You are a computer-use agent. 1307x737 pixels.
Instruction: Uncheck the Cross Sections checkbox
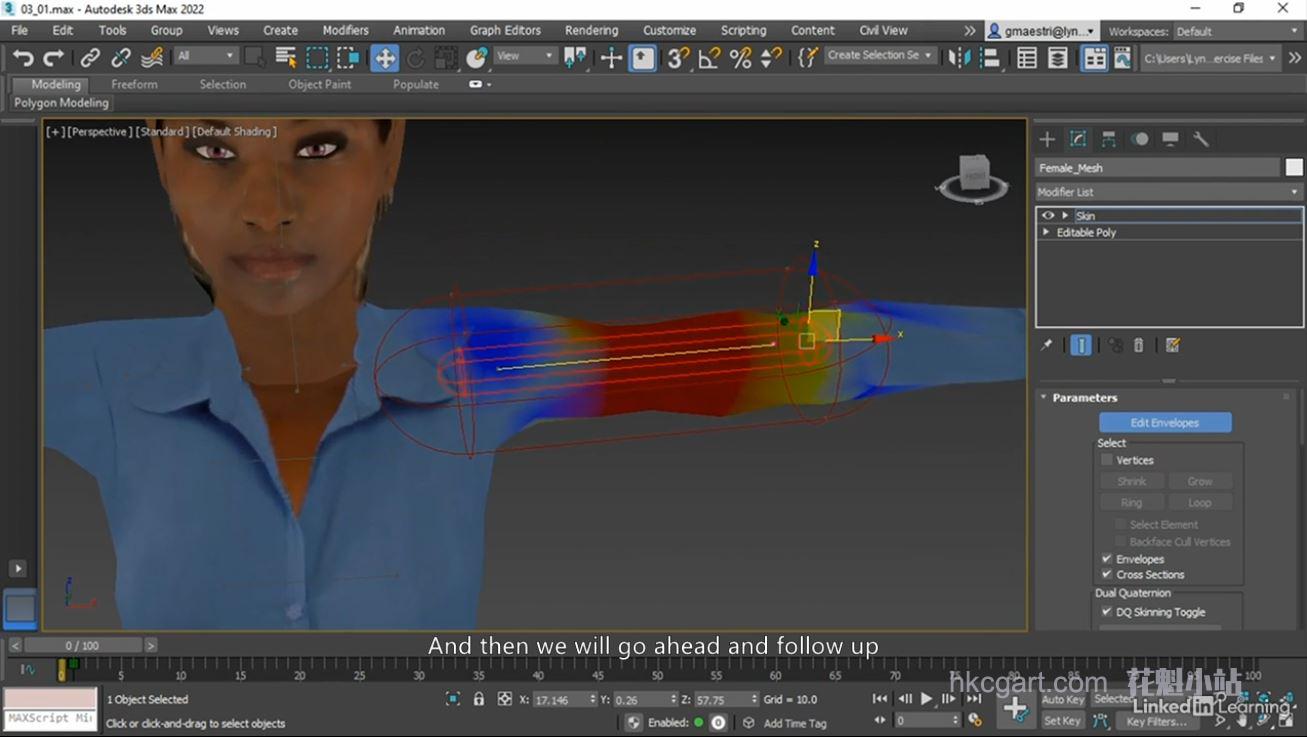coord(1107,575)
